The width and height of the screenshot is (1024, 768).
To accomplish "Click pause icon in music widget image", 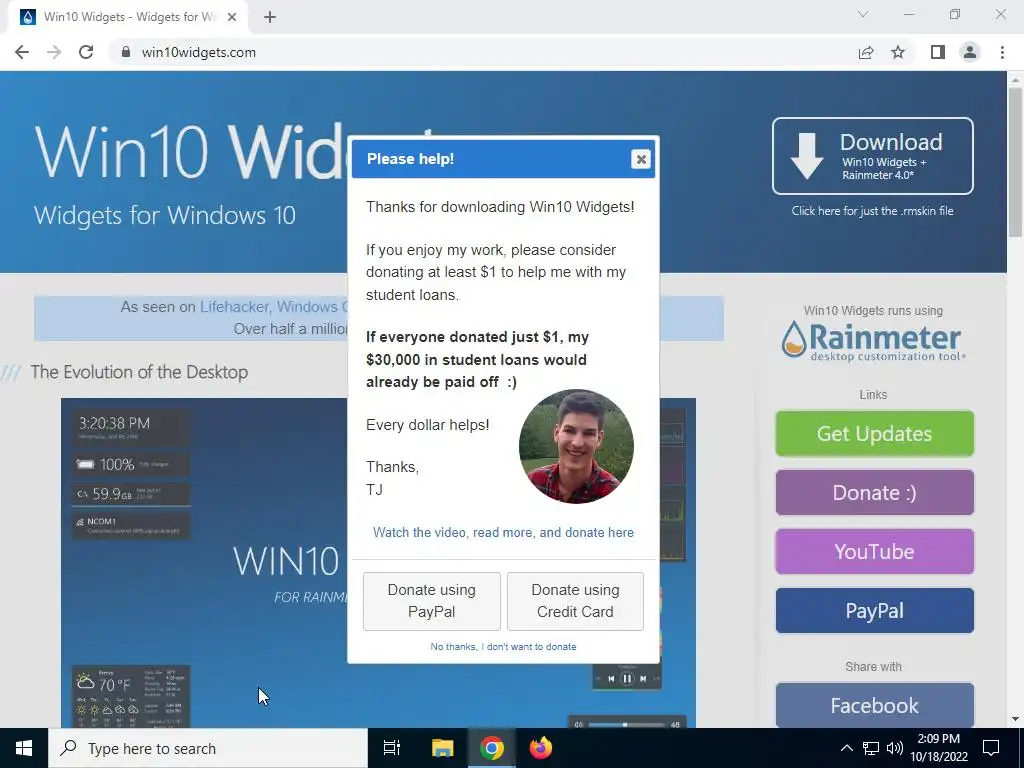I will [x=626, y=679].
